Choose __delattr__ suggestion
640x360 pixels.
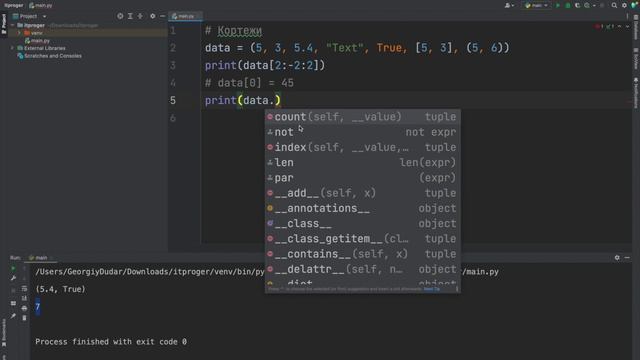(362, 269)
